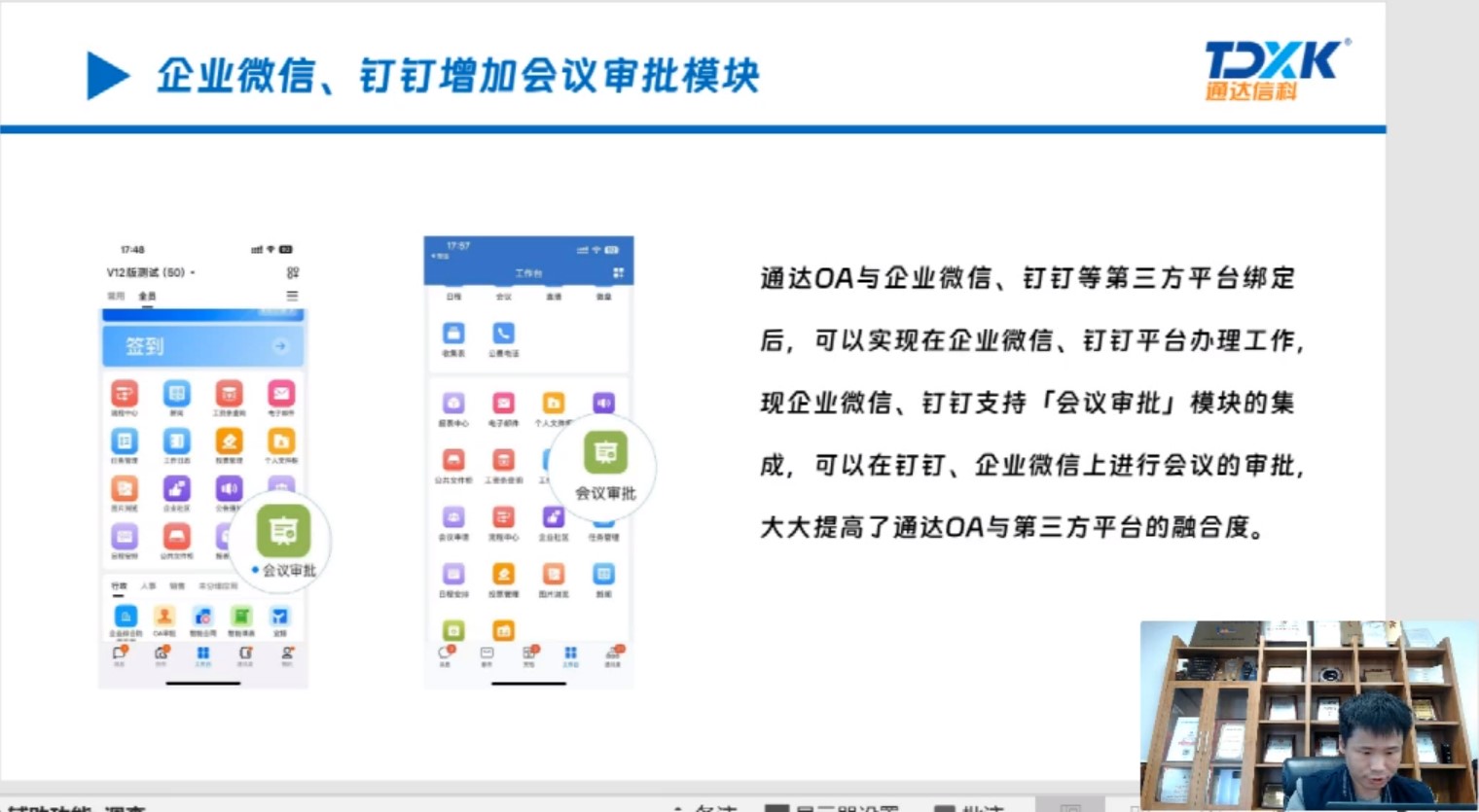The height and width of the screenshot is (812, 1479).
Task: Tap 日程安排 icon in 工作台 phone
Action: (x=453, y=574)
